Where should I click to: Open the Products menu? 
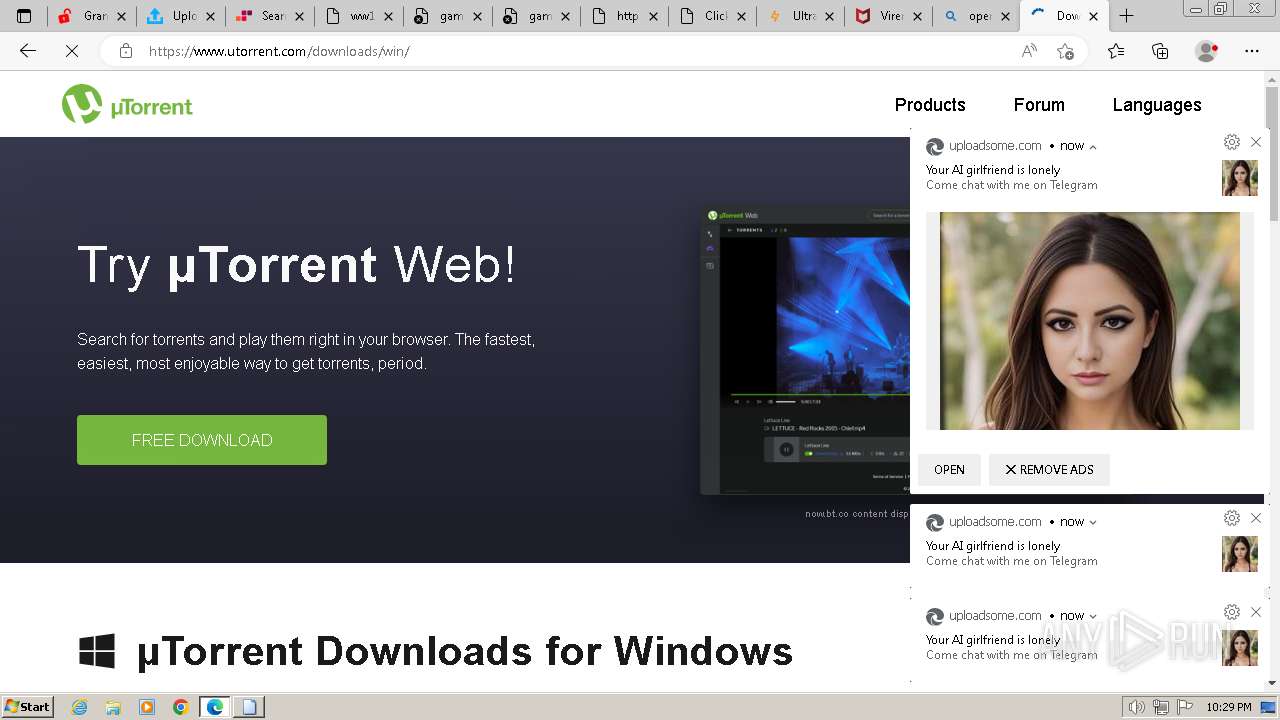click(930, 105)
